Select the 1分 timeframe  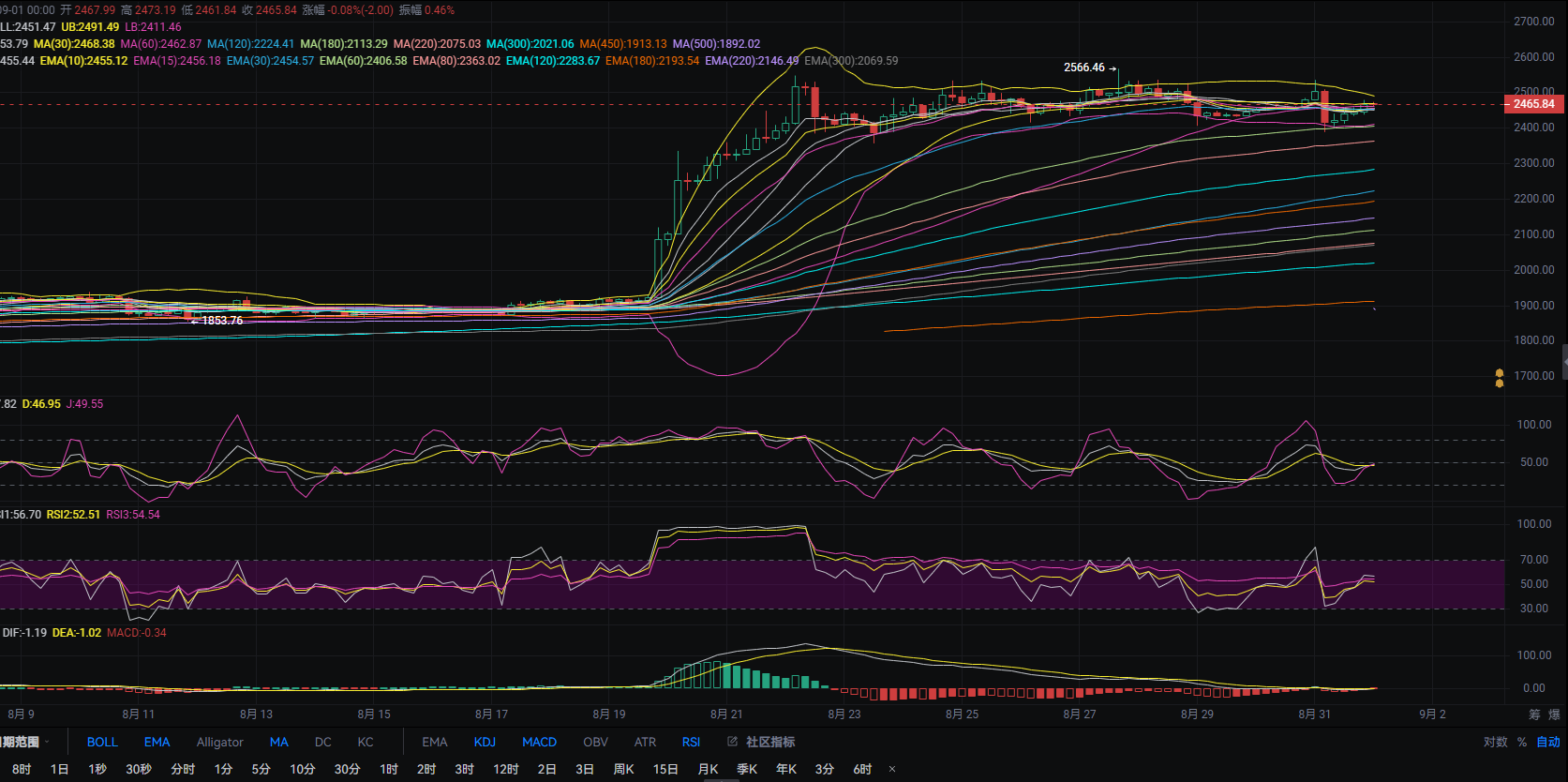[x=223, y=769]
